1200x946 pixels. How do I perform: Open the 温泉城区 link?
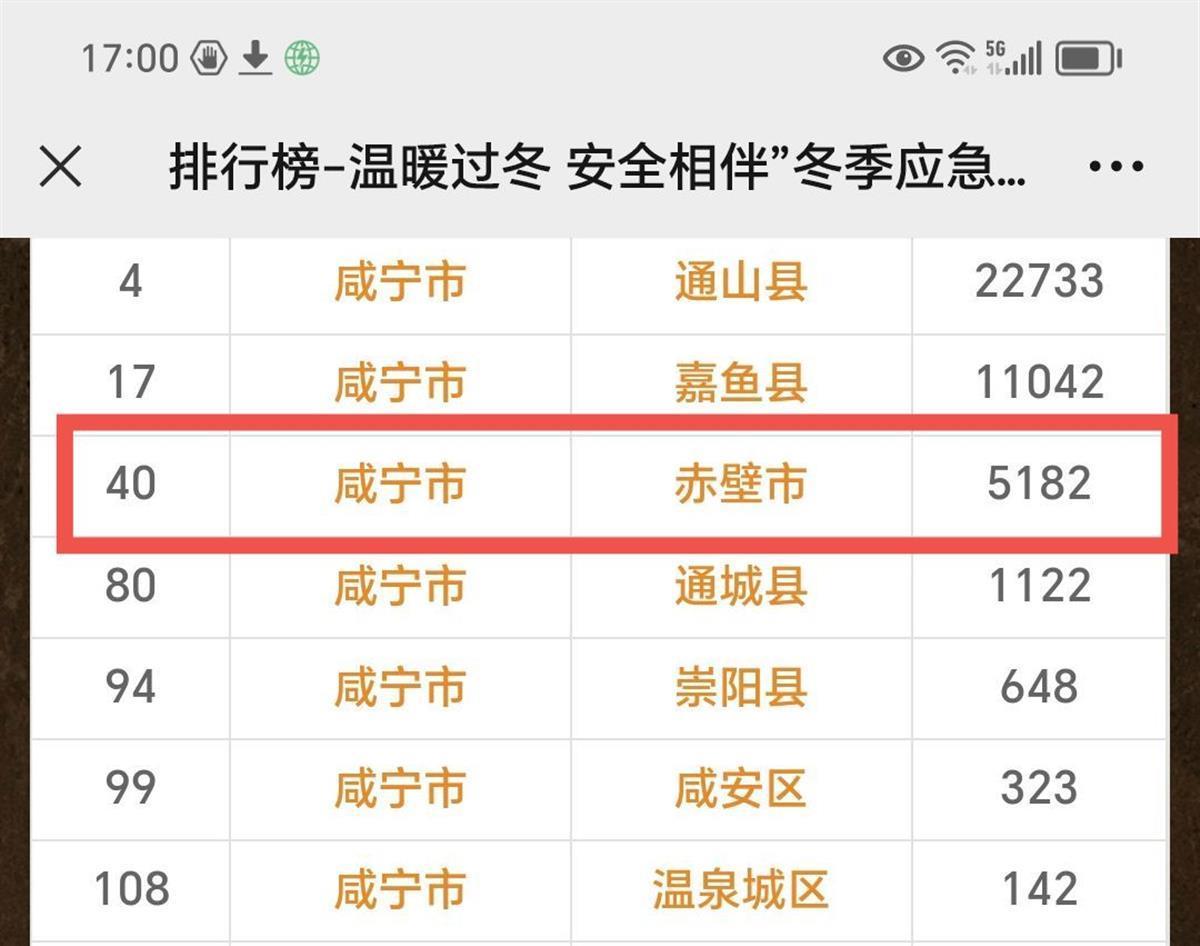740,889
